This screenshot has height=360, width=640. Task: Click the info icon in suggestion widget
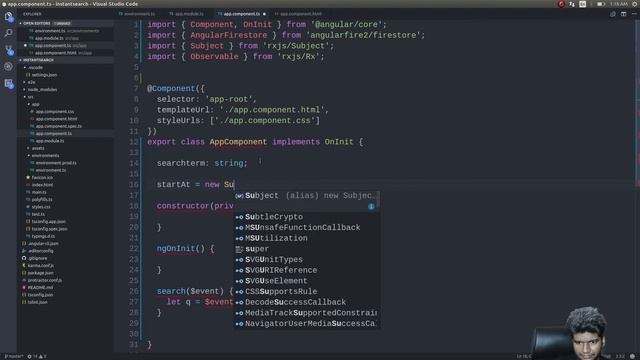coord(371,207)
